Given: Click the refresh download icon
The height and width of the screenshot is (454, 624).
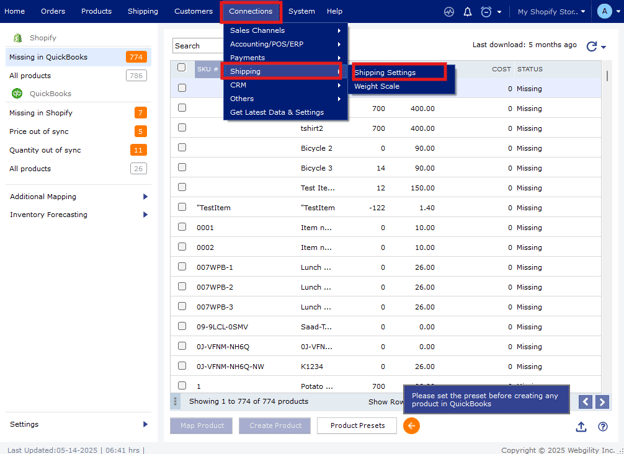Looking at the screenshot, I should point(592,46).
